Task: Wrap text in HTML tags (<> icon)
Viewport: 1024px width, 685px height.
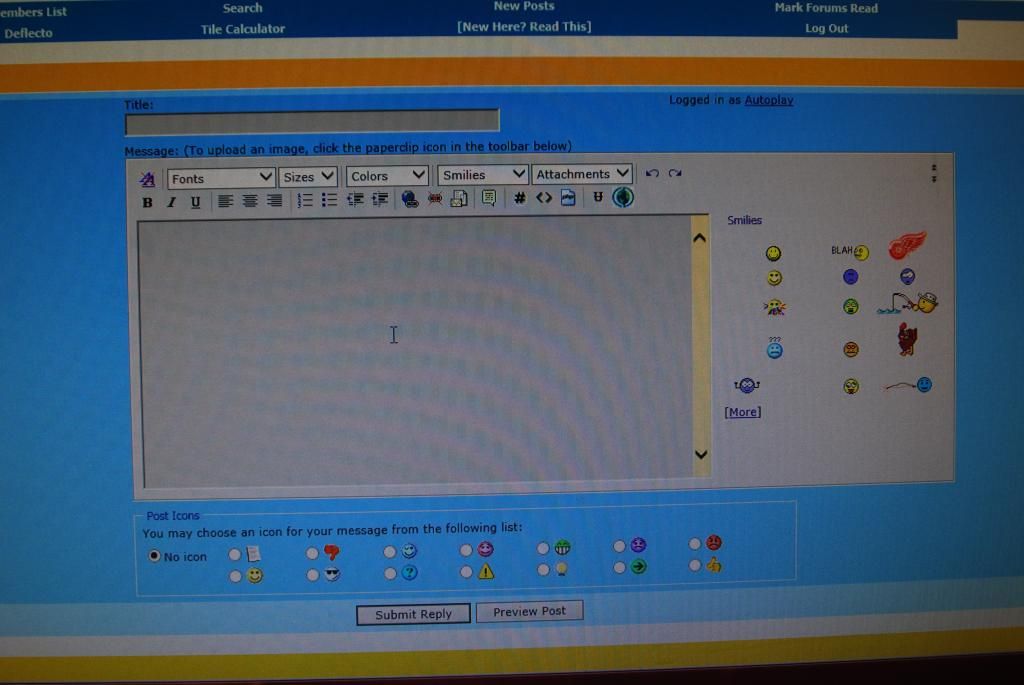Action: coord(544,197)
